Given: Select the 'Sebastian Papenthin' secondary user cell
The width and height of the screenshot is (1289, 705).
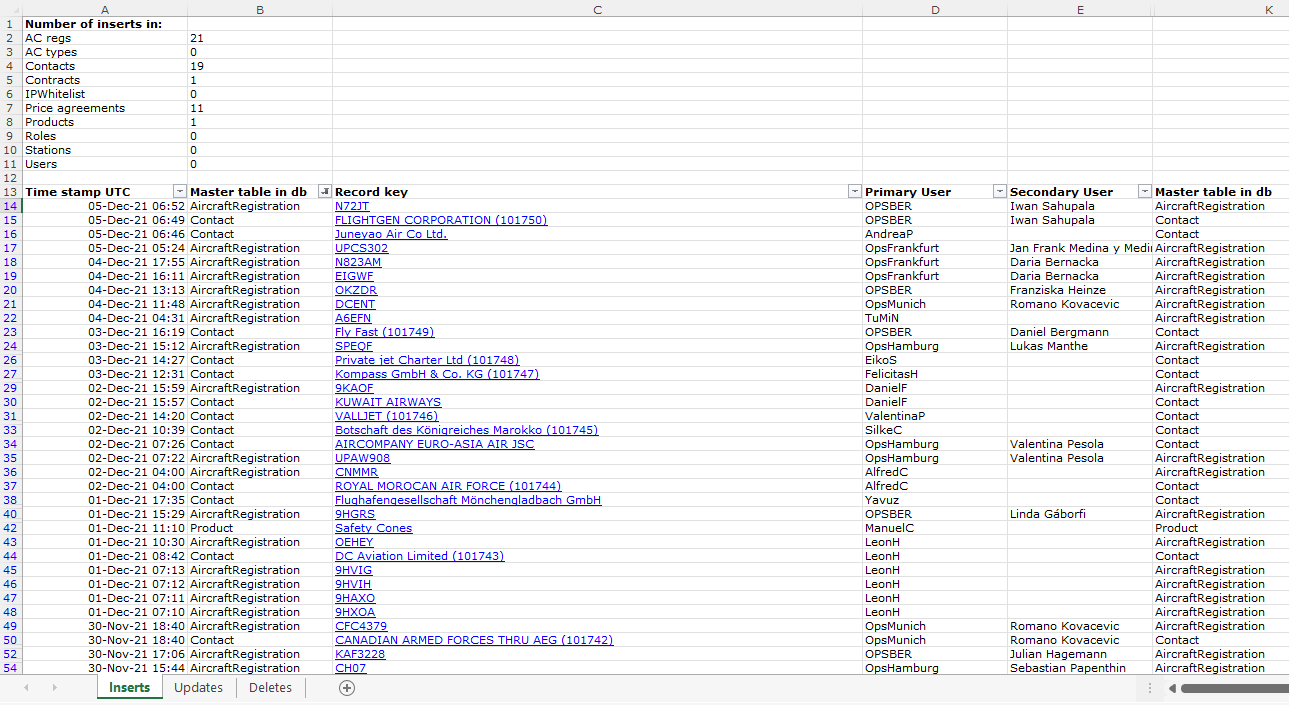Looking at the screenshot, I should coord(1080,668).
